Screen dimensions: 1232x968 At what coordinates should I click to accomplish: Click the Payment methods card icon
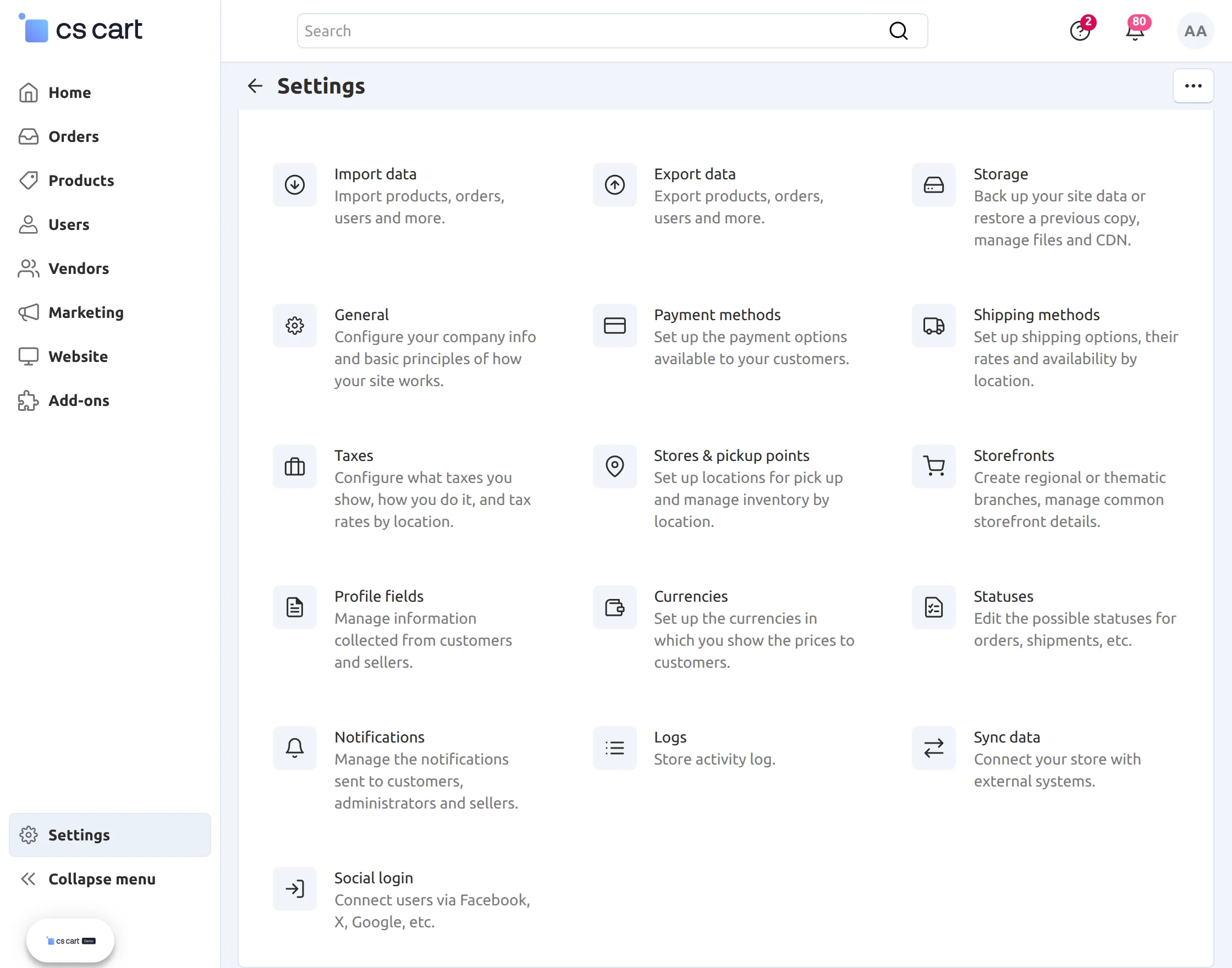click(614, 325)
